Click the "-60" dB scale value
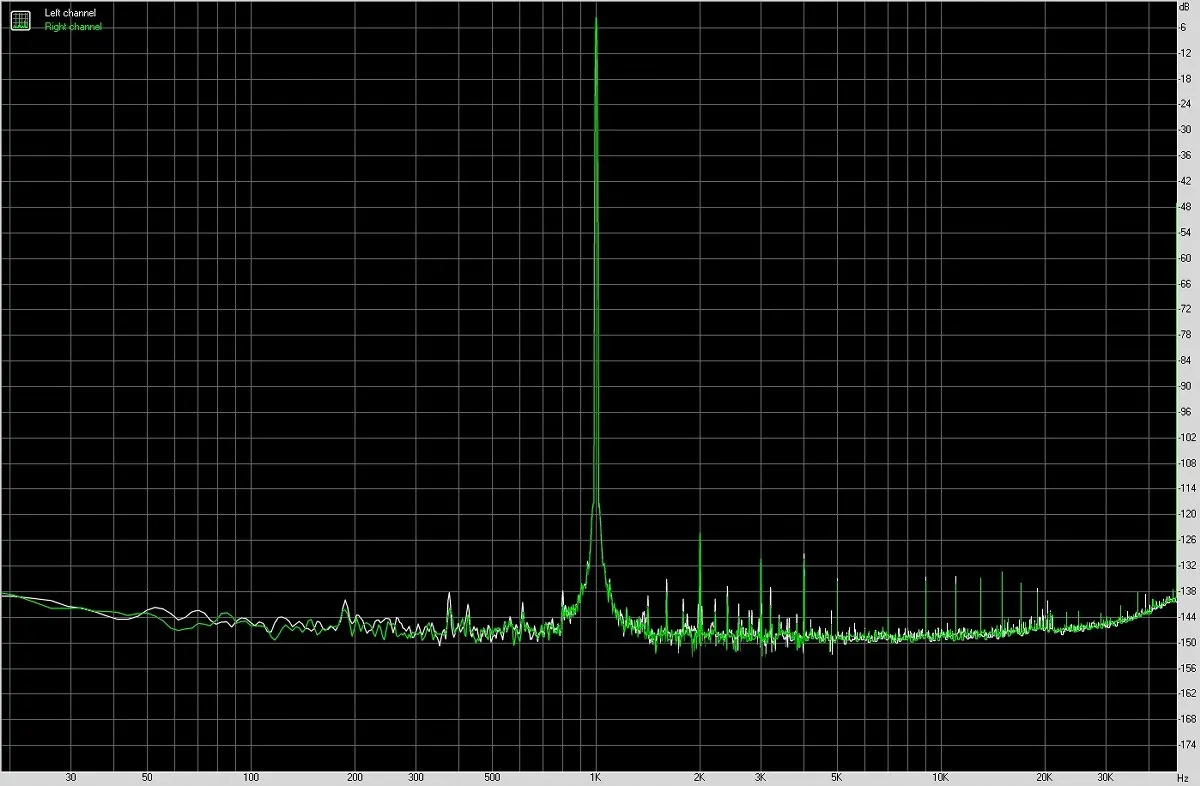This screenshot has width=1200, height=786. click(1187, 258)
